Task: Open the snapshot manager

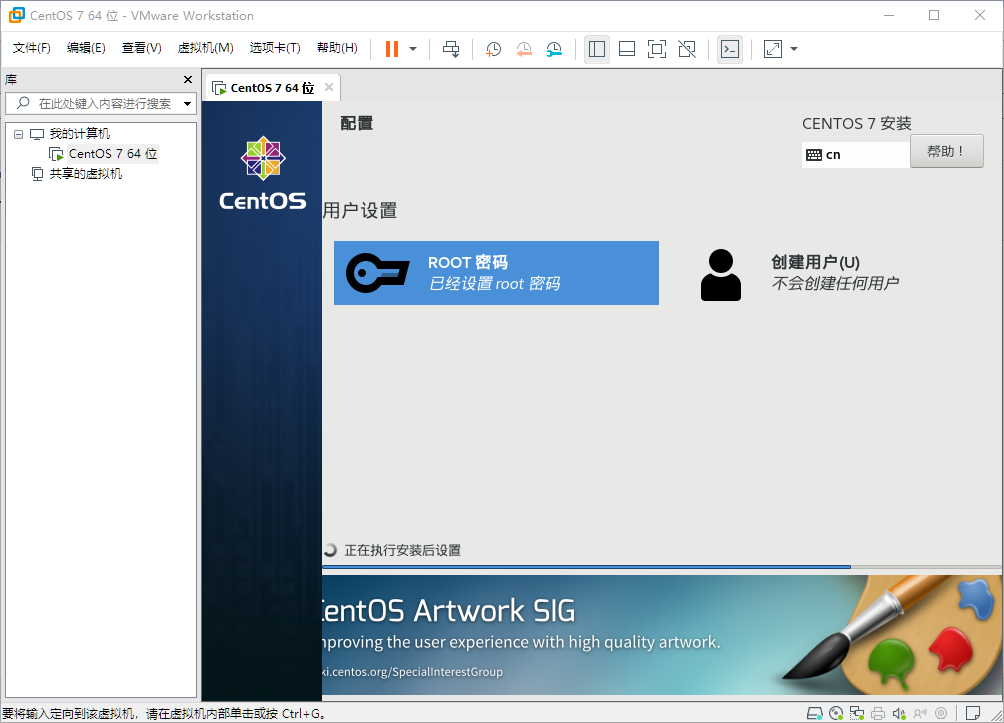Action: tap(555, 49)
